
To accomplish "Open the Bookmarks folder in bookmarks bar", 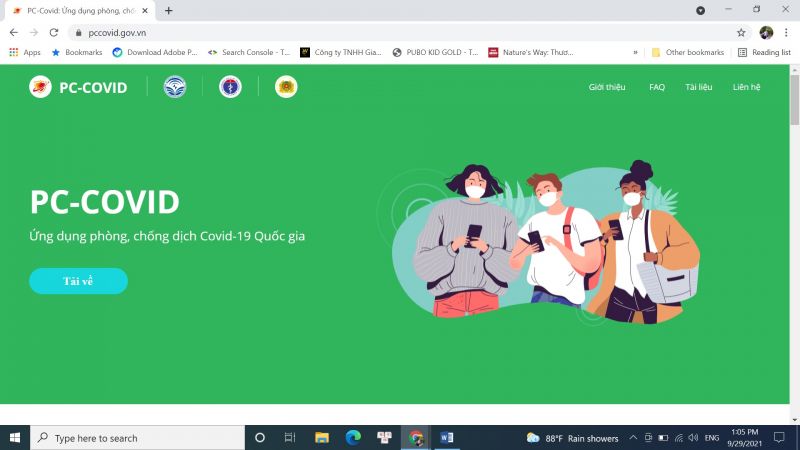I will click(77, 52).
